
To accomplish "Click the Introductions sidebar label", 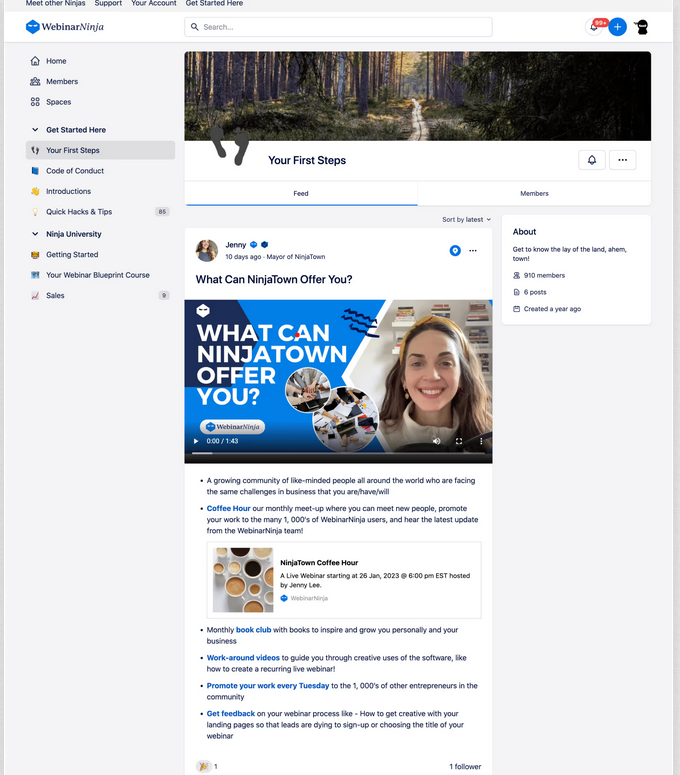I will (x=69, y=191).
